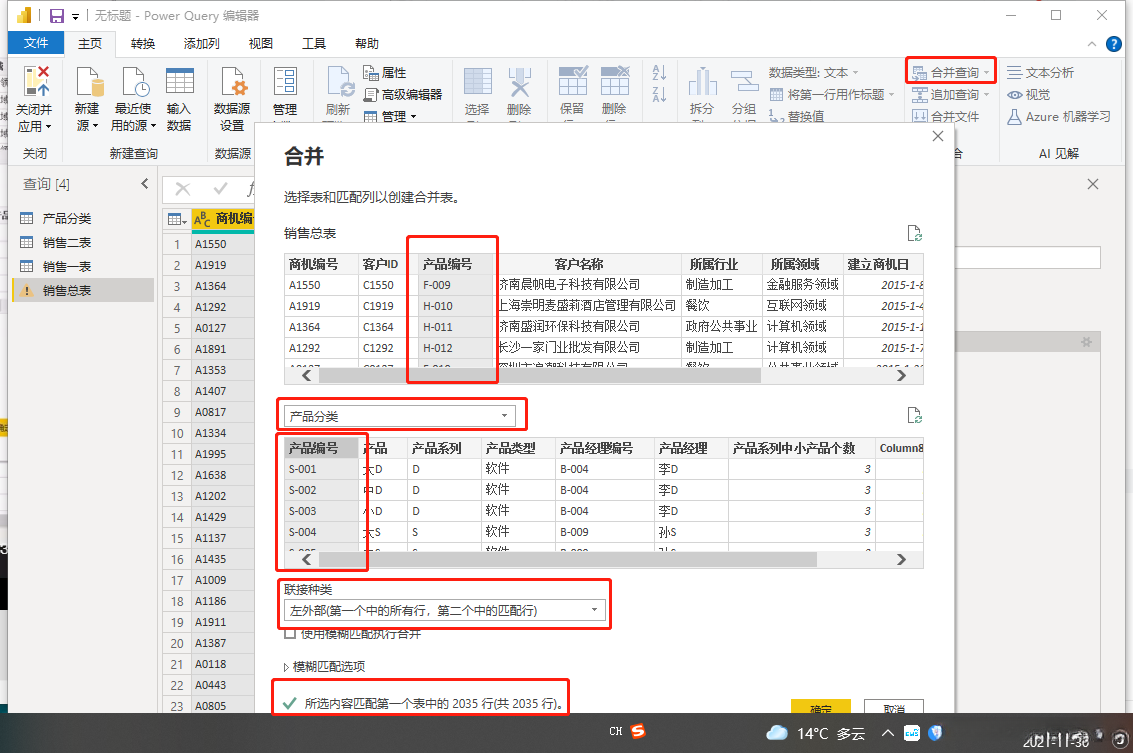Select the 销售一表 query in the list
This screenshot has height=753, width=1133.
[x=67, y=266]
